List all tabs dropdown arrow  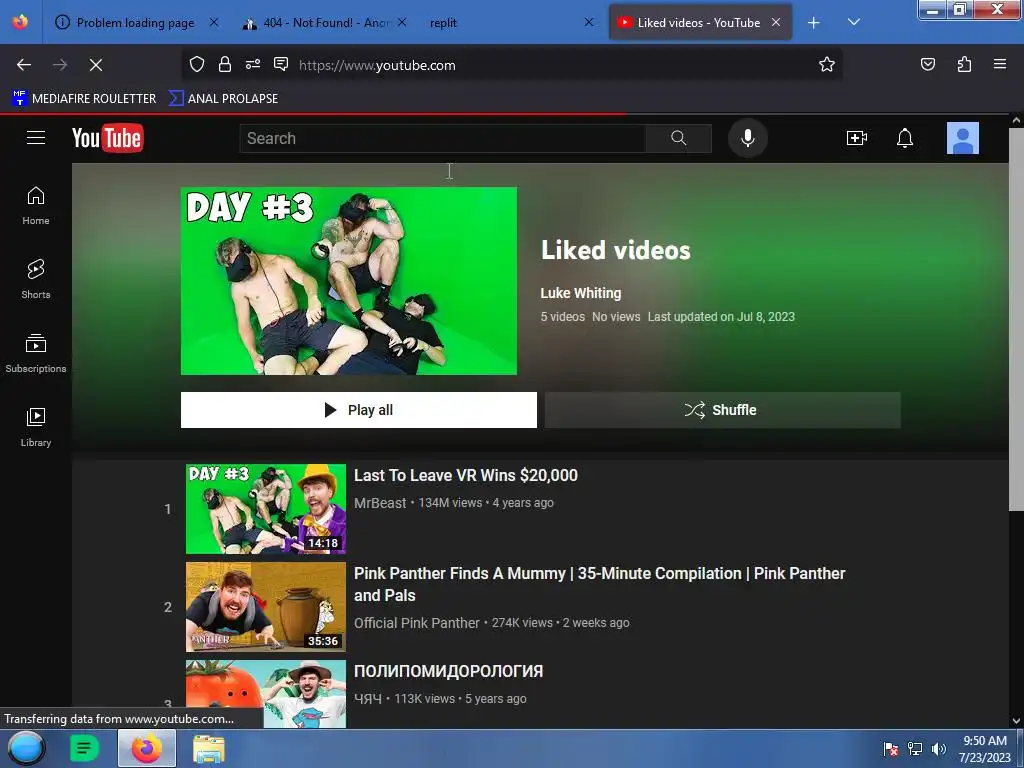(x=854, y=22)
